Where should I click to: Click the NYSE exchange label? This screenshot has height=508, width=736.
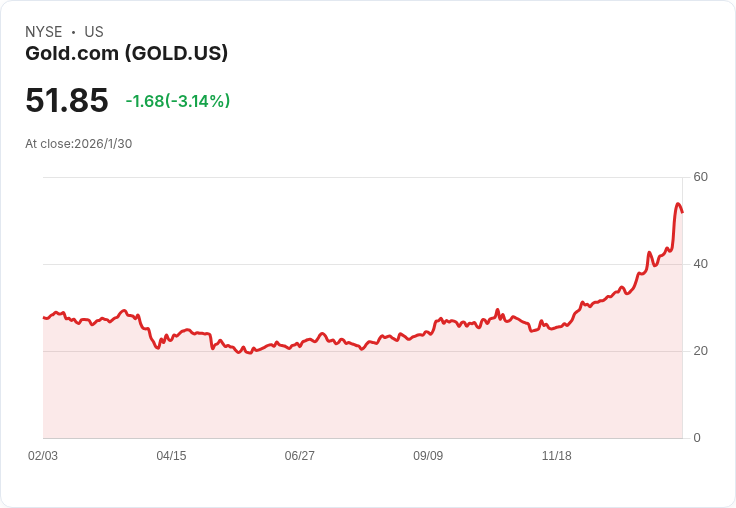[43, 32]
